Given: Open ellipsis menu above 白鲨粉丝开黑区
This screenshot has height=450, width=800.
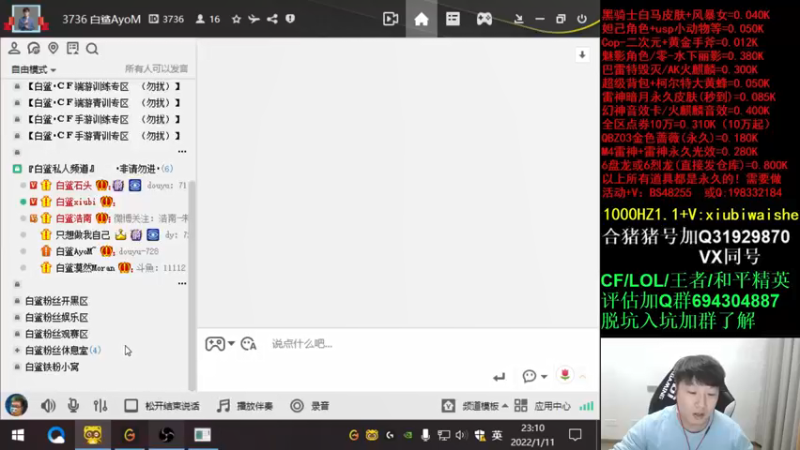Looking at the screenshot, I should tap(182, 283).
